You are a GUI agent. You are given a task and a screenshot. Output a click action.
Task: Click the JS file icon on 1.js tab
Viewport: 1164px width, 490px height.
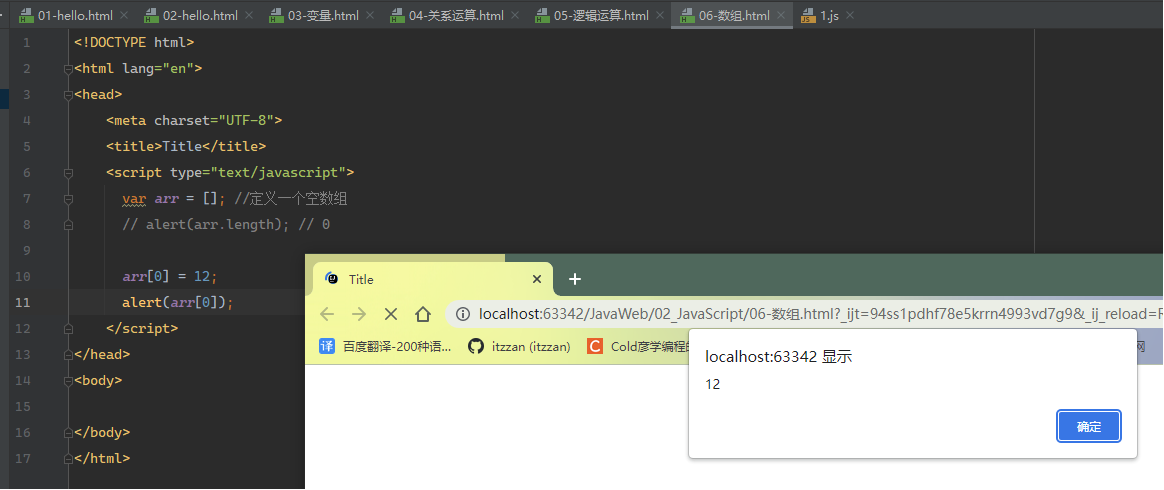pyautogui.click(x=808, y=16)
